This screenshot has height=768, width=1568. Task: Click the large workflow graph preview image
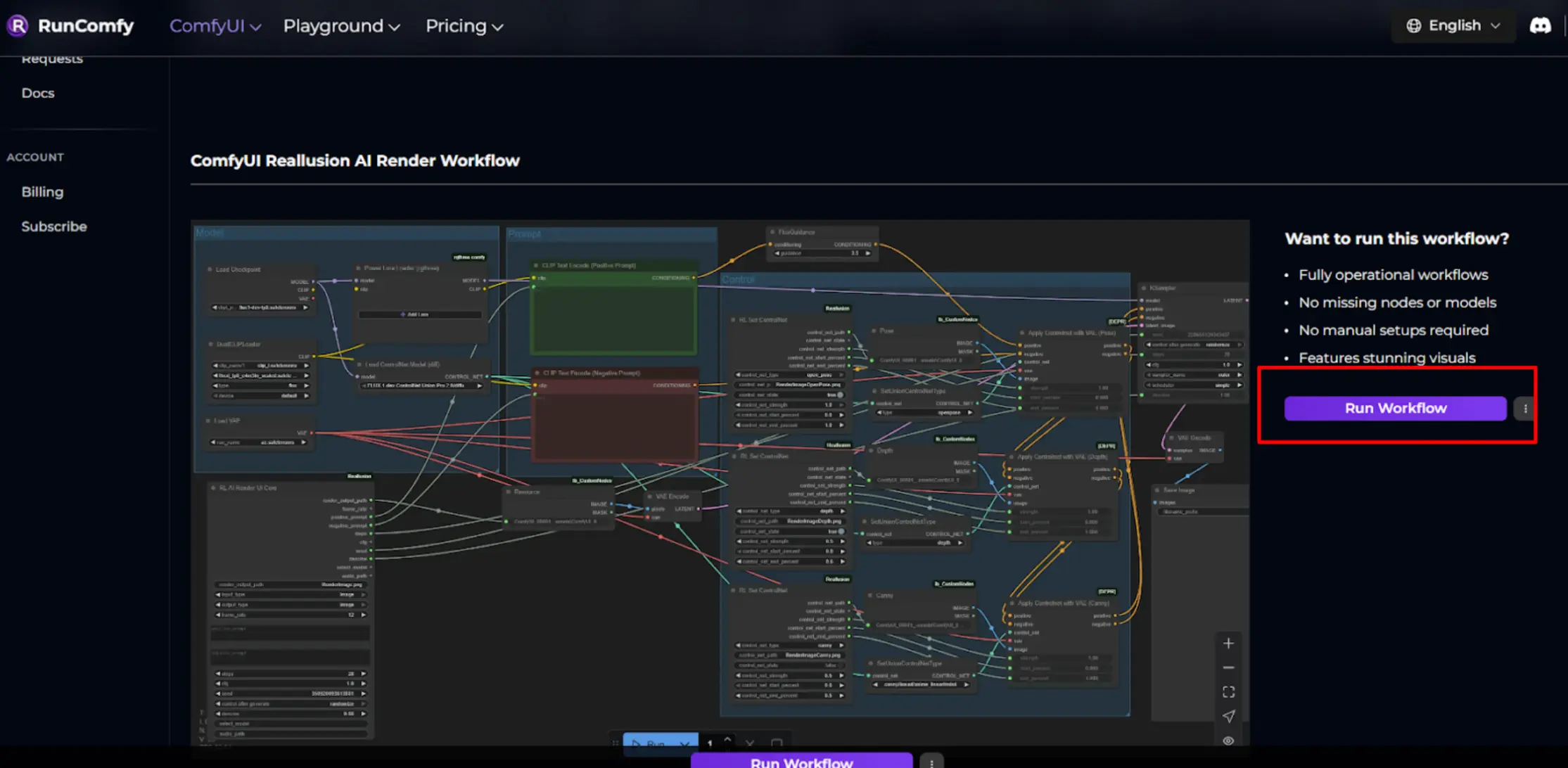tap(720, 482)
